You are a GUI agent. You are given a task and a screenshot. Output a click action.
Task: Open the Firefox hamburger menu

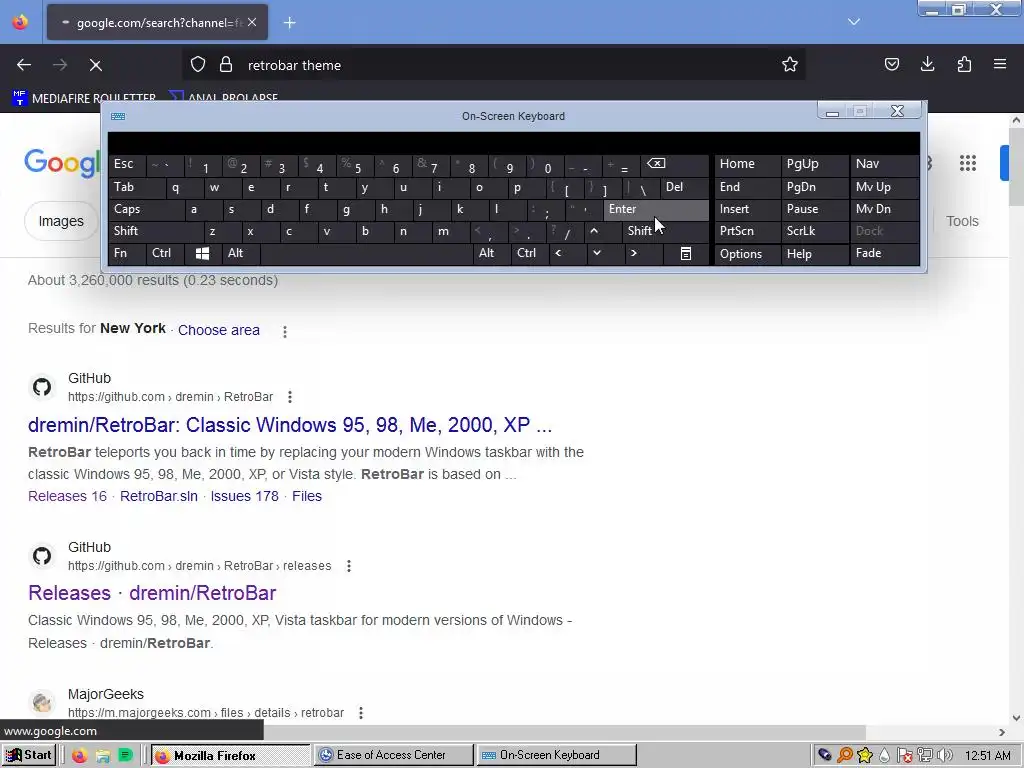click(x=1000, y=64)
